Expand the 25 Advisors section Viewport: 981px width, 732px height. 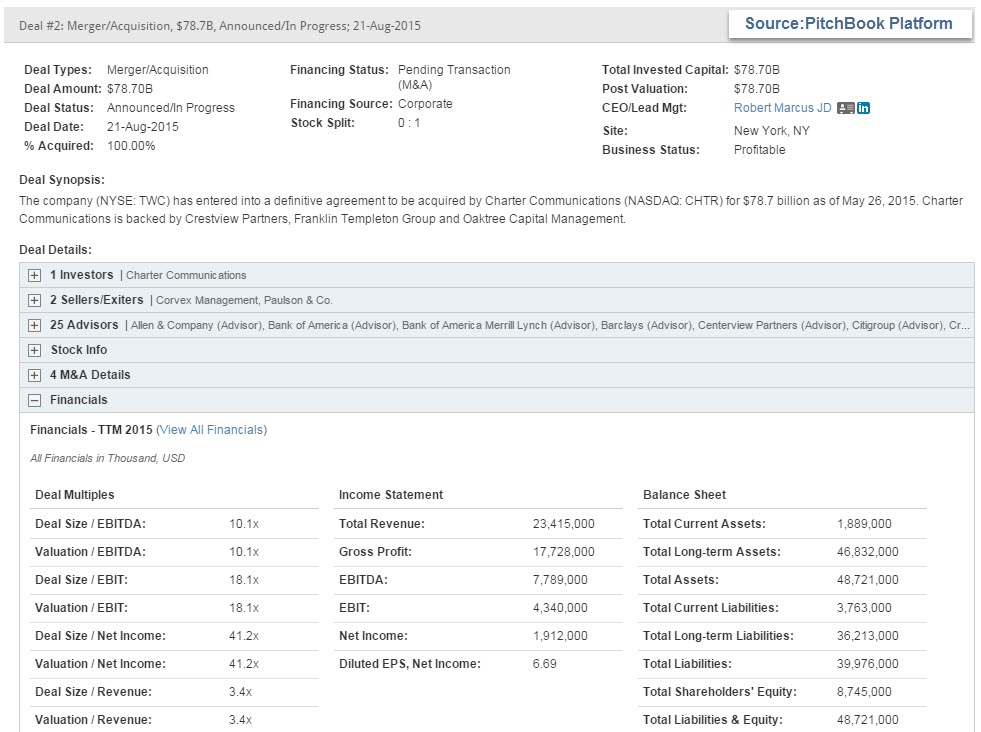34,325
